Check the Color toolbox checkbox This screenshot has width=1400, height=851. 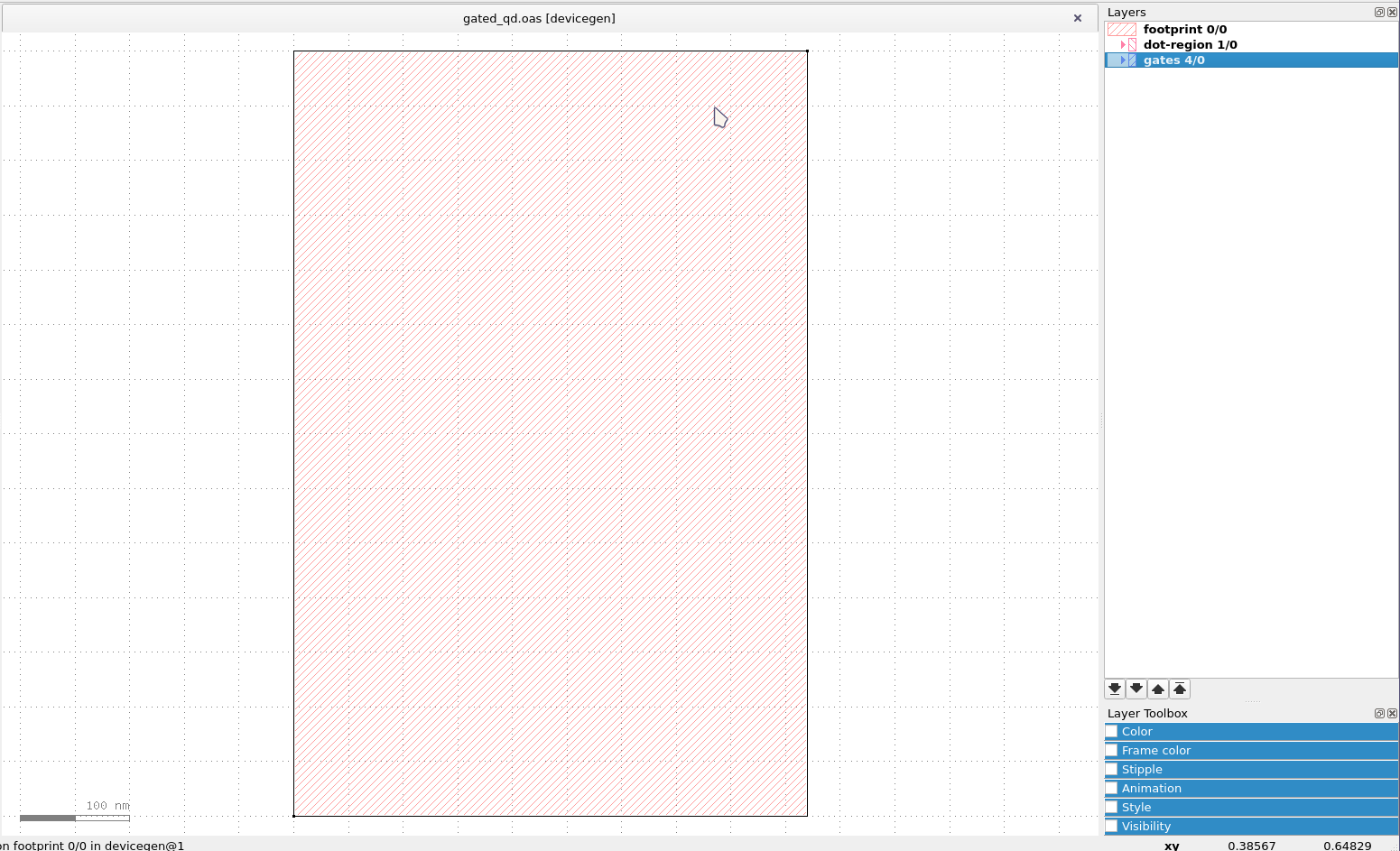(x=1112, y=731)
